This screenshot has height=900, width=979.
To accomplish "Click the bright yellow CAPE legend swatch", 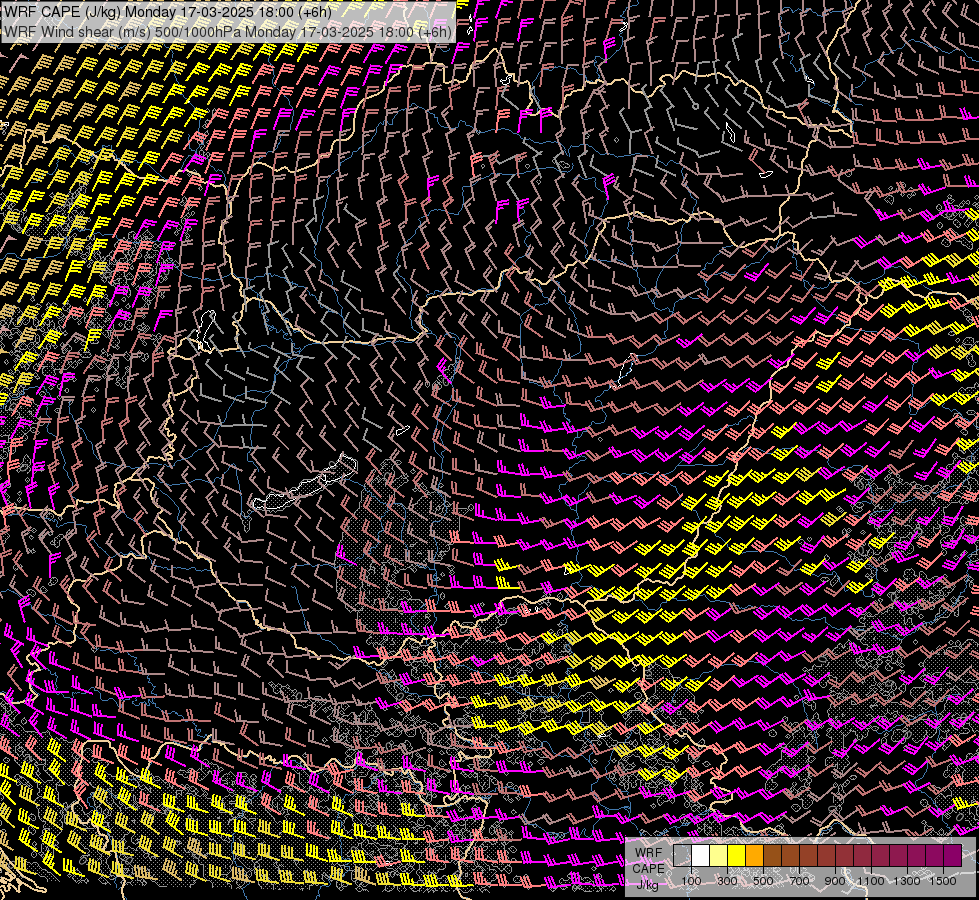I will coord(737,855).
